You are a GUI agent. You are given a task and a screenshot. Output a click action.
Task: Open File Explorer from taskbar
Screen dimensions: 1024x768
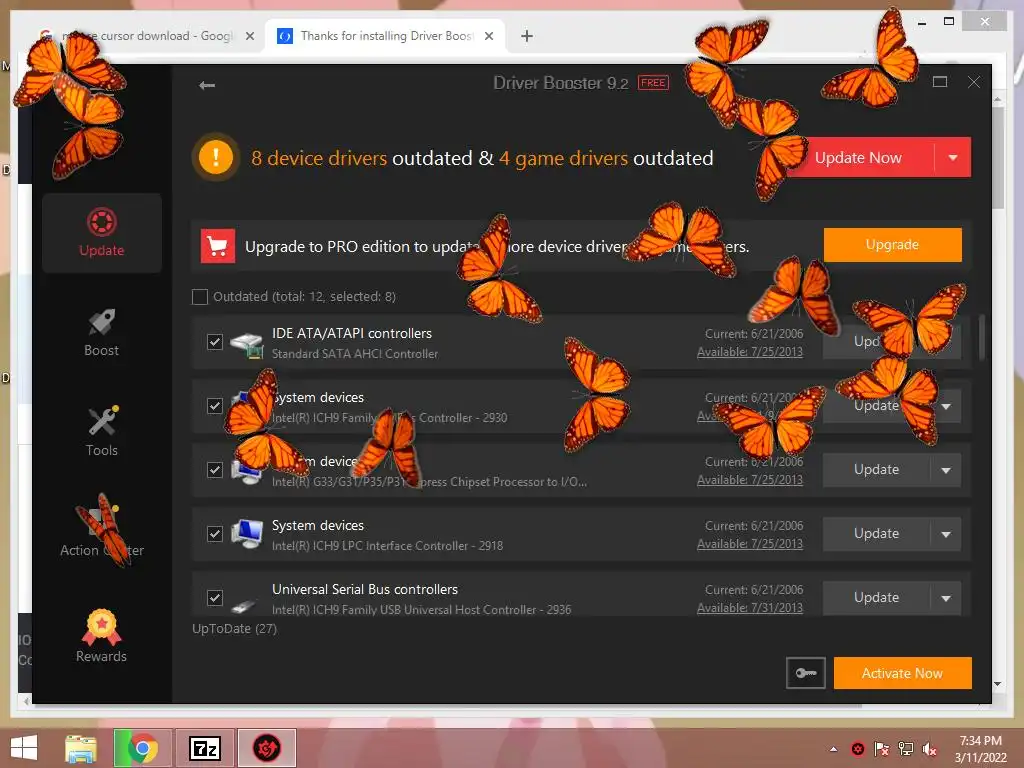[x=80, y=748]
